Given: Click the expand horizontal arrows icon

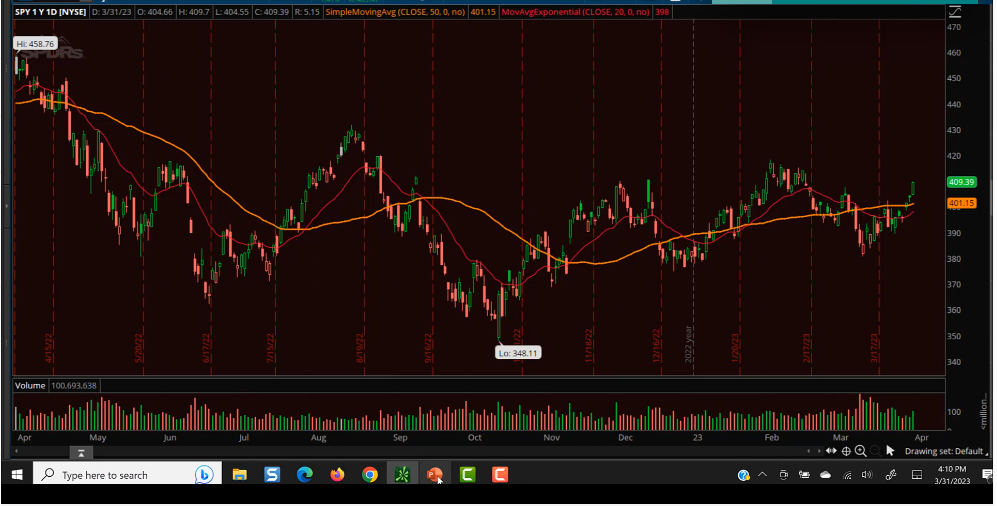Looking at the screenshot, I should 831,451.
